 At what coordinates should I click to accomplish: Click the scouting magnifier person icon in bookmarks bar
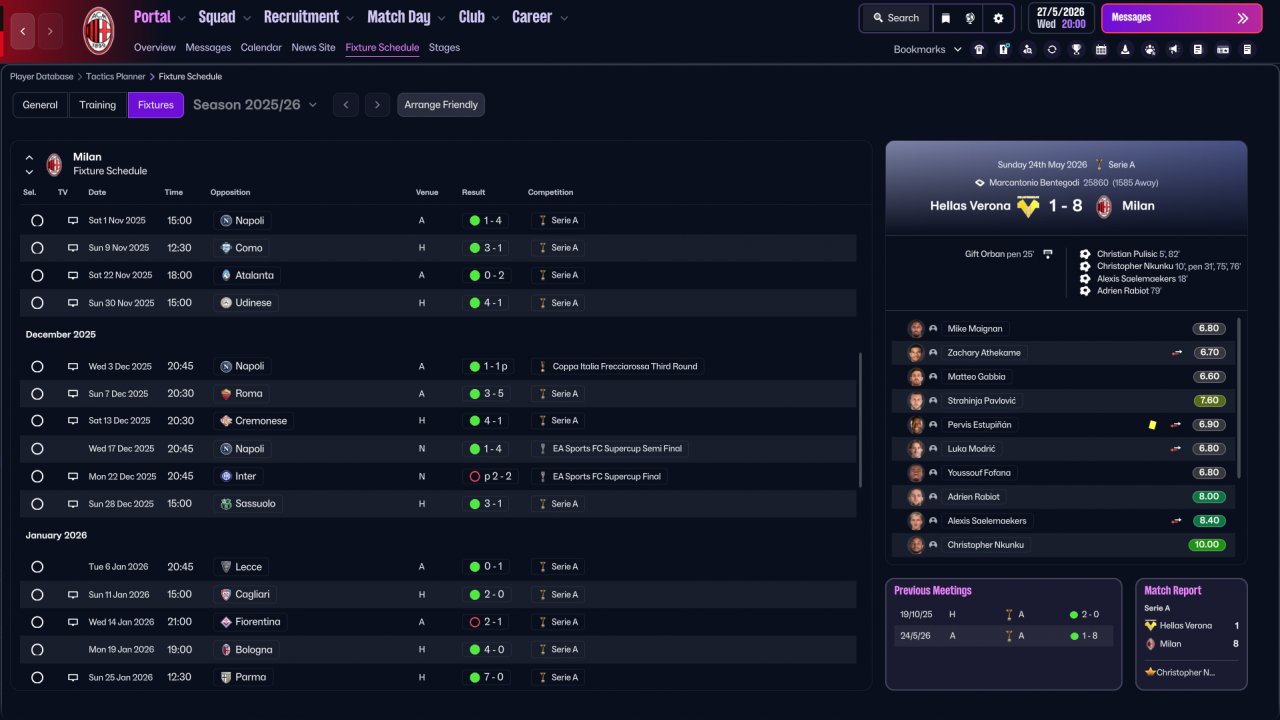[x=1027, y=49]
